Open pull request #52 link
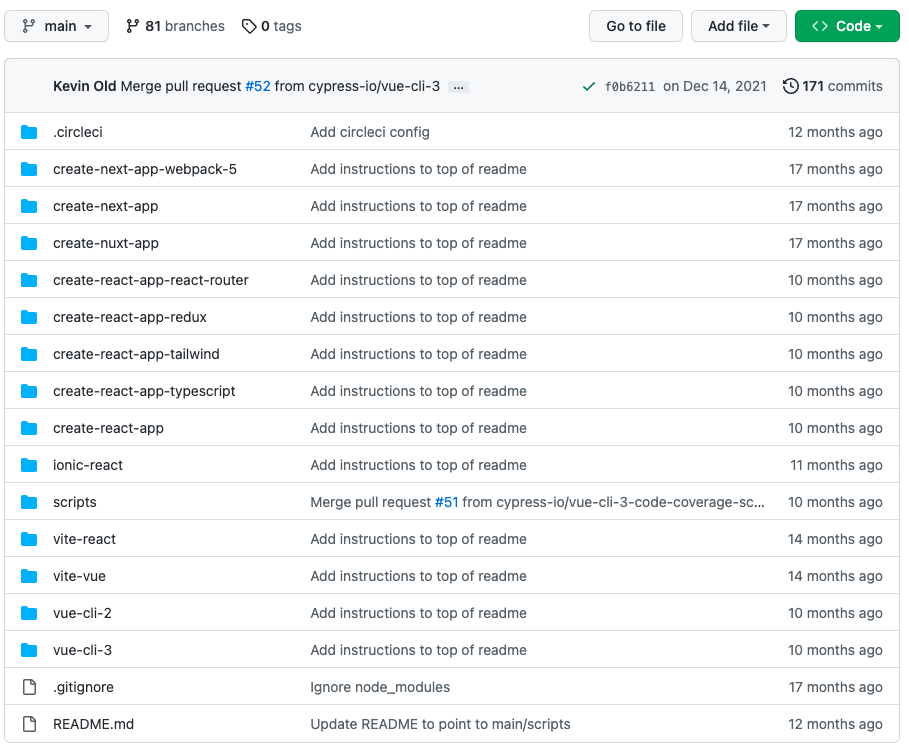Image resolution: width=909 pixels, height=753 pixels. [x=258, y=86]
